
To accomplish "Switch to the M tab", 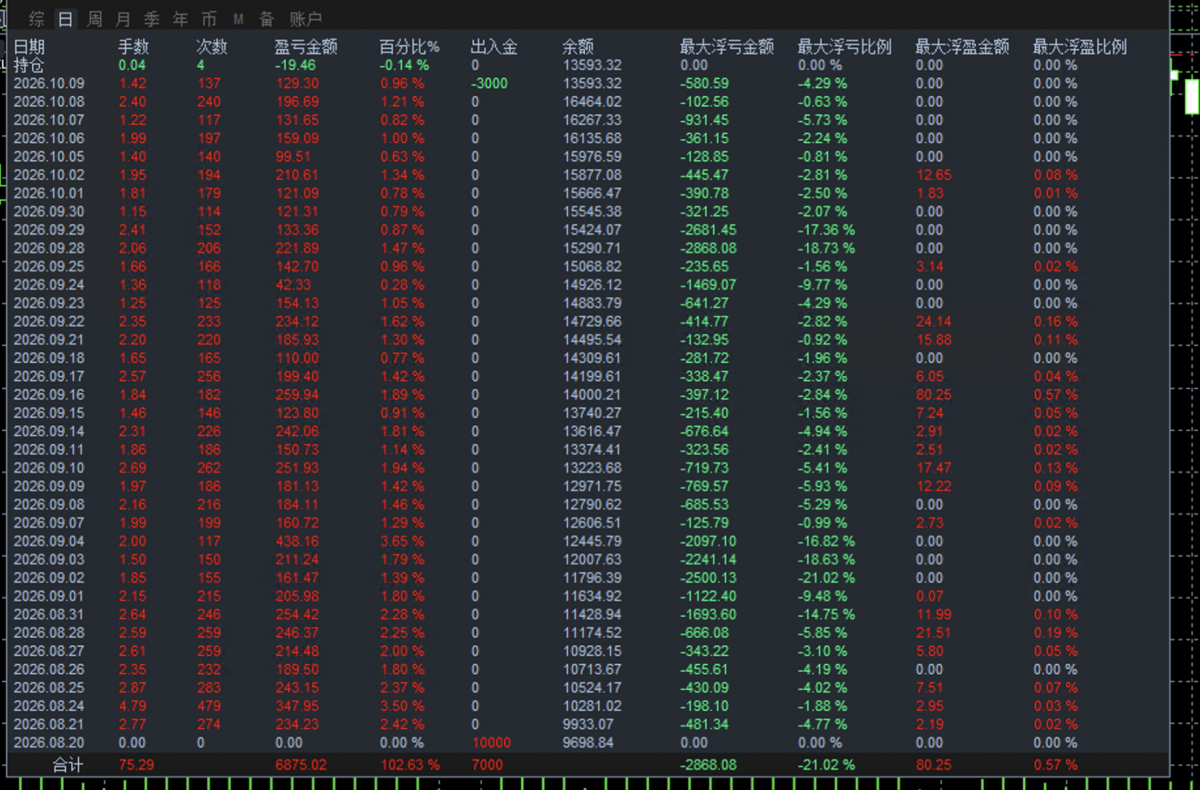I will click(237, 19).
